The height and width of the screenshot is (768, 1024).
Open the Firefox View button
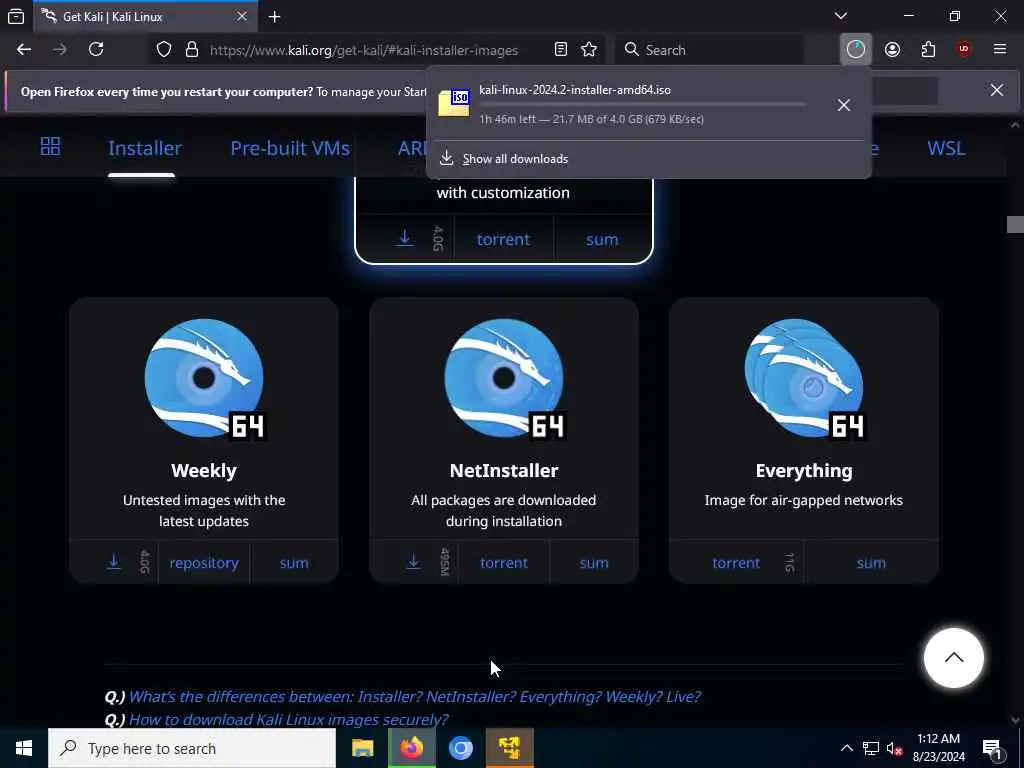point(16,17)
